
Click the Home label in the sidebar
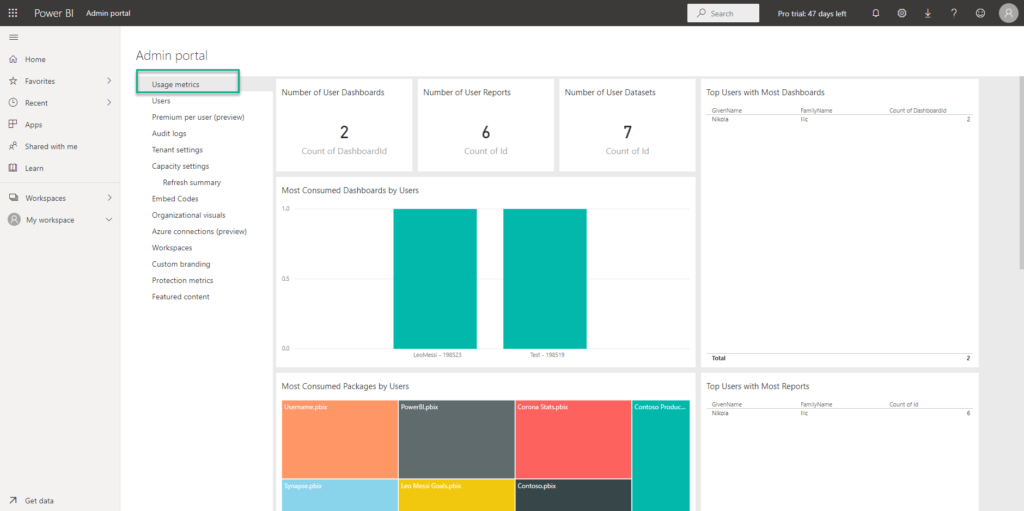[35, 59]
